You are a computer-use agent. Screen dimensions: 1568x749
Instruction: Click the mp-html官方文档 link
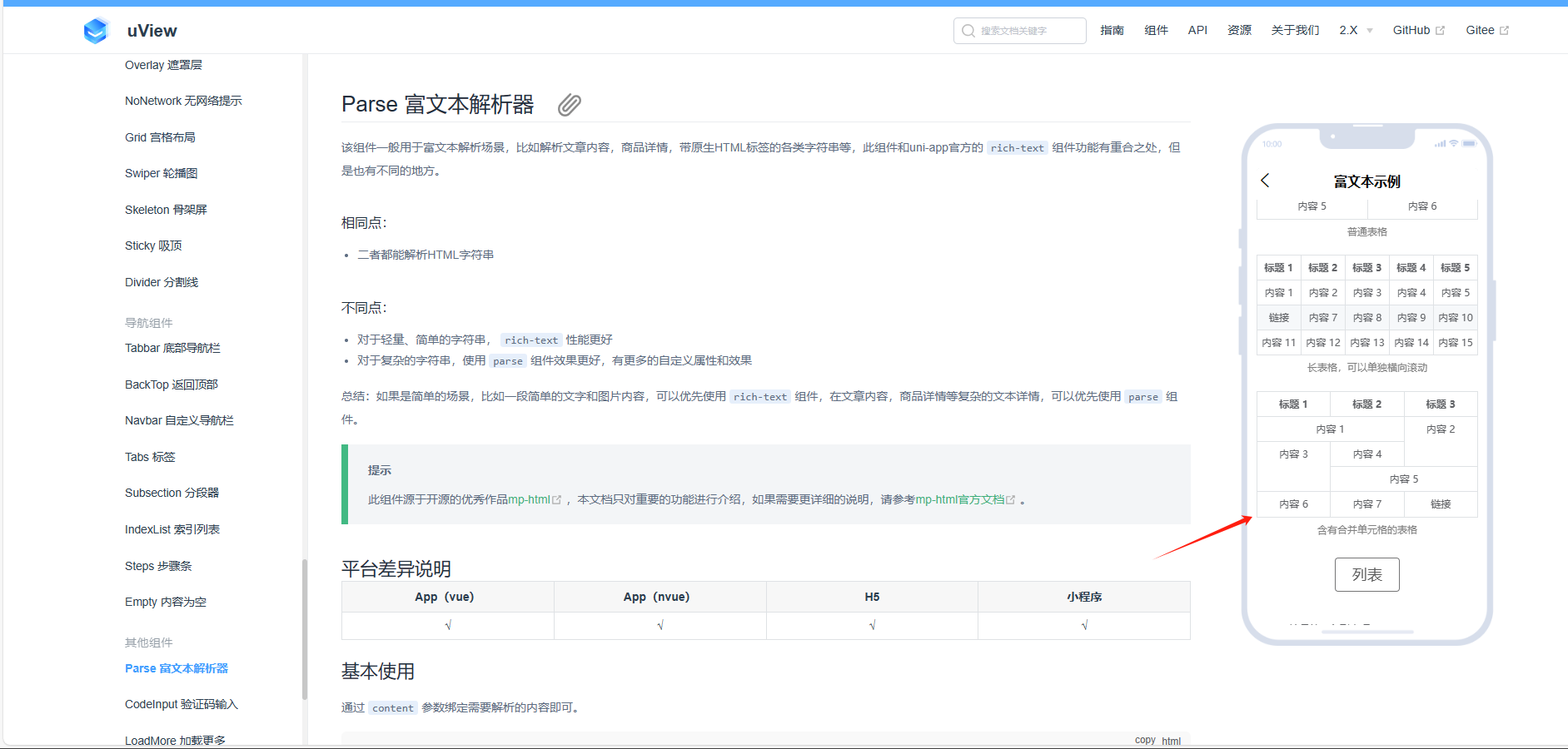(x=960, y=500)
